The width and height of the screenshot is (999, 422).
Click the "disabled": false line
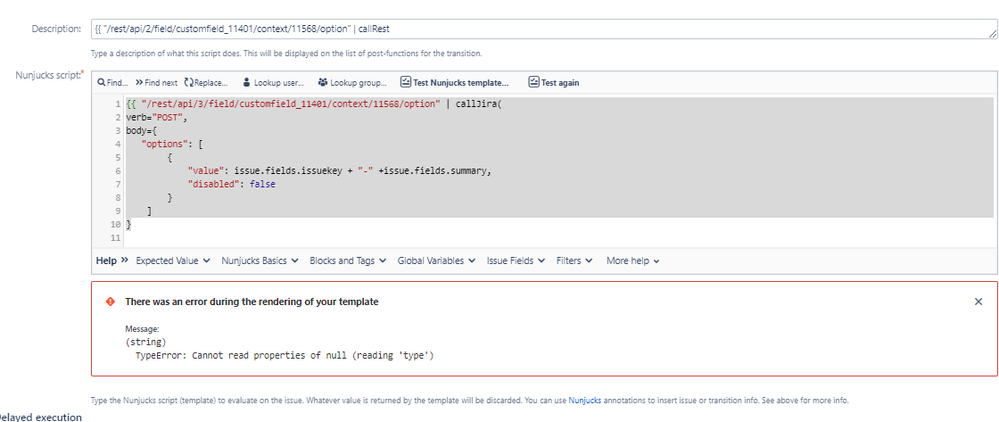pos(231,184)
